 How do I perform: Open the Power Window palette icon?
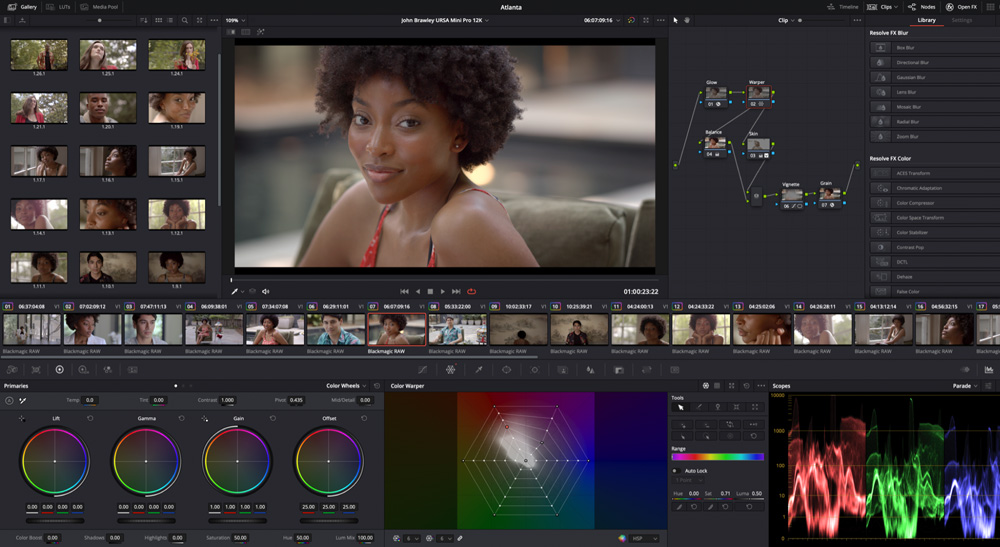click(x=506, y=370)
